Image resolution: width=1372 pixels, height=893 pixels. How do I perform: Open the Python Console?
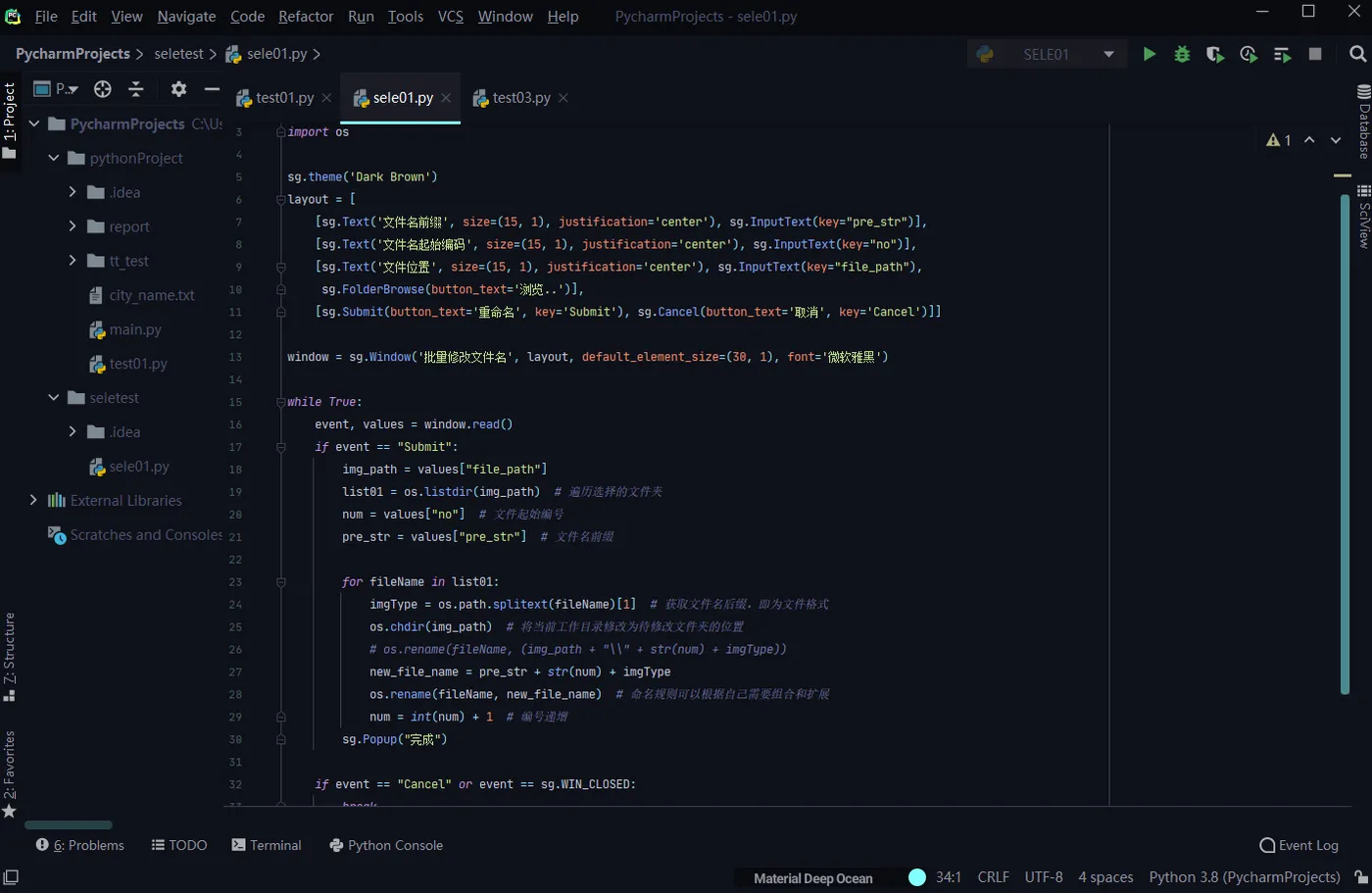click(386, 845)
